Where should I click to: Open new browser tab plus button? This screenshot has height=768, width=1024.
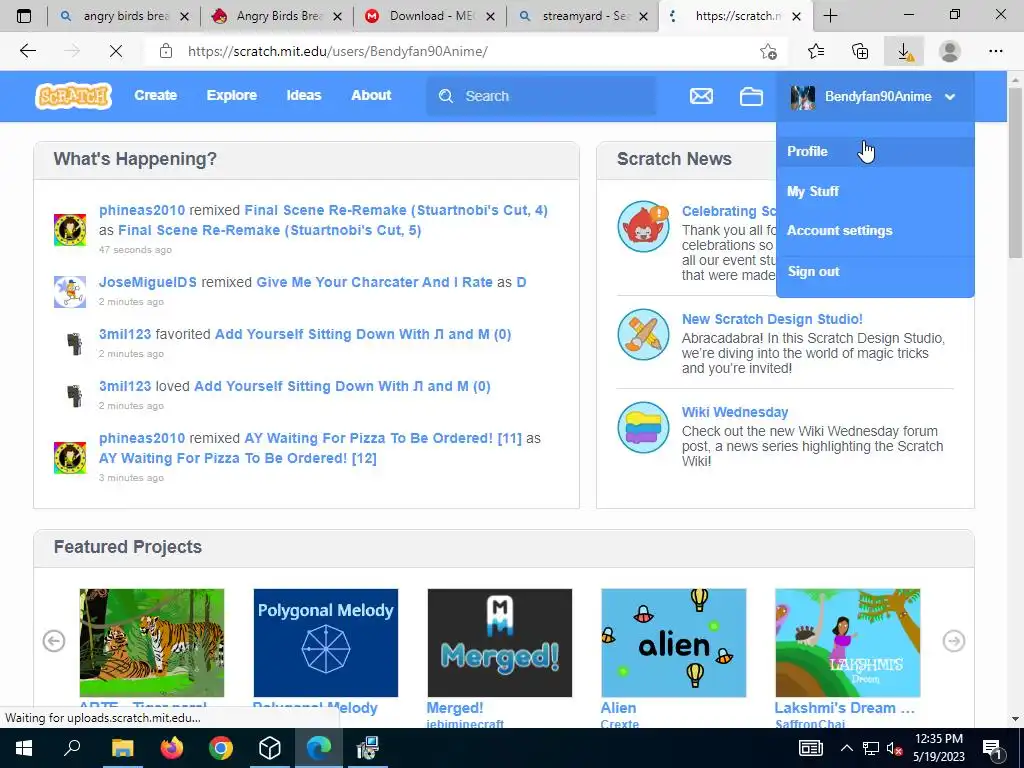click(830, 16)
